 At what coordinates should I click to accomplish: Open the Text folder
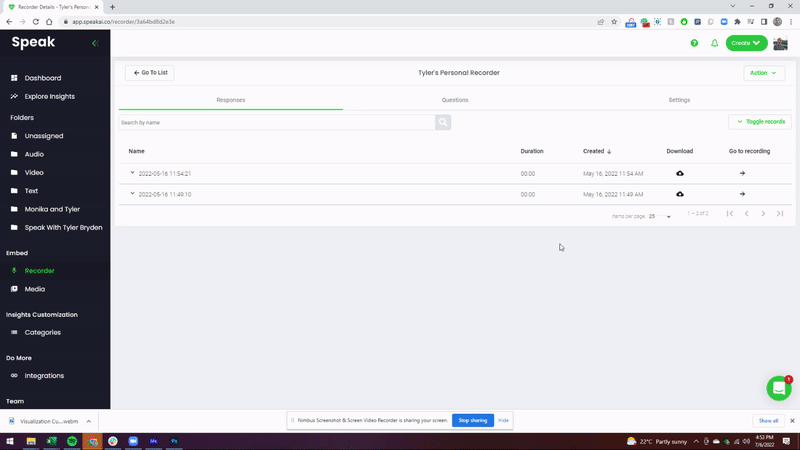pyautogui.click(x=31, y=191)
